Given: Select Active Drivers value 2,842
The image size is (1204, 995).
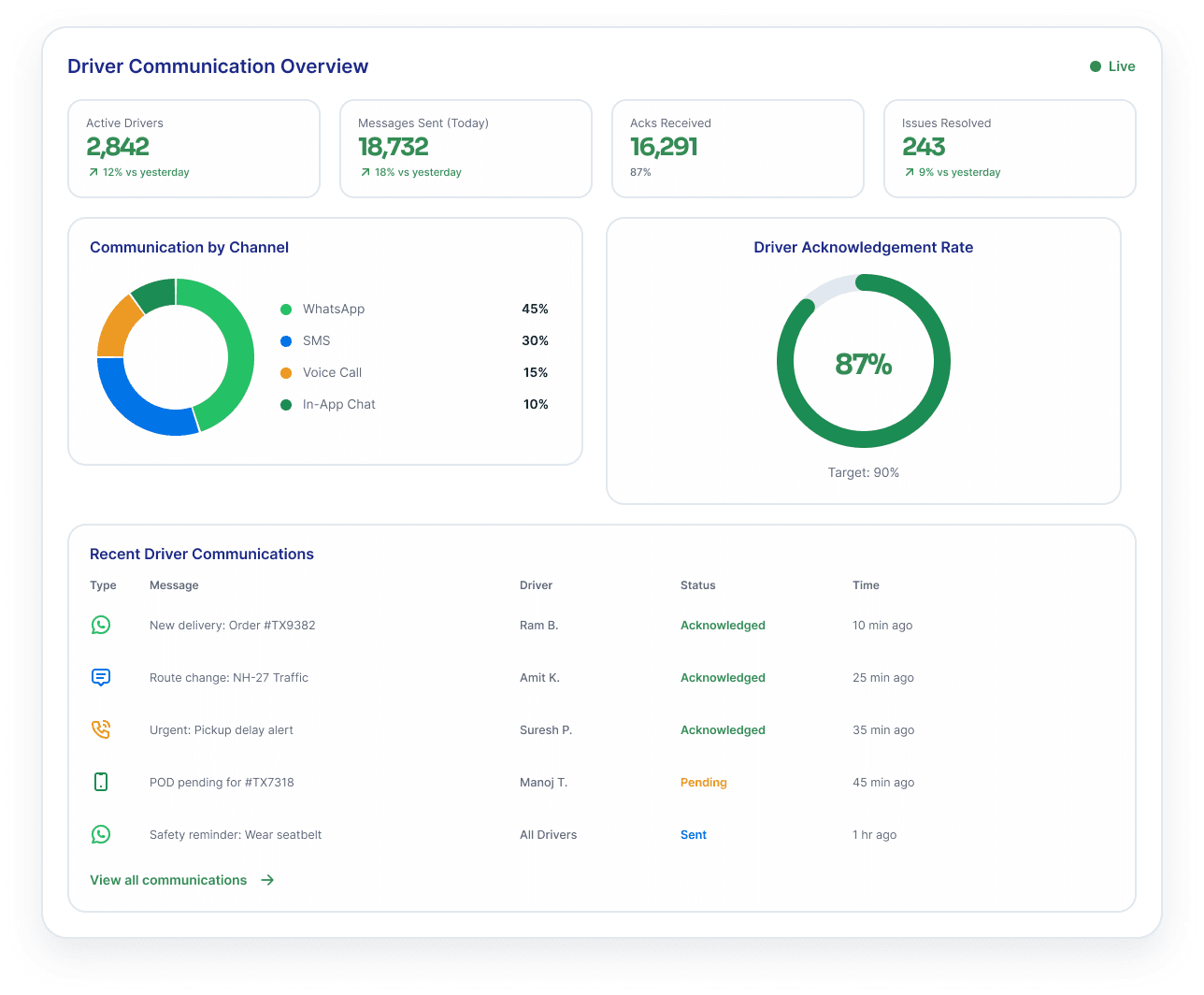Looking at the screenshot, I should (118, 147).
